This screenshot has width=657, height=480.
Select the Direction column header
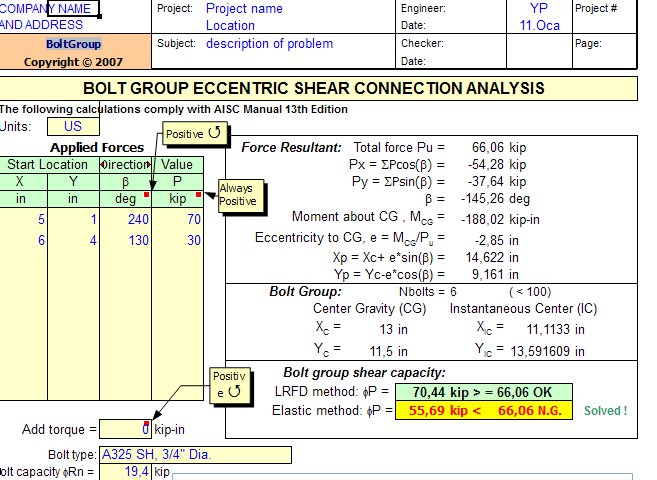(125, 165)
